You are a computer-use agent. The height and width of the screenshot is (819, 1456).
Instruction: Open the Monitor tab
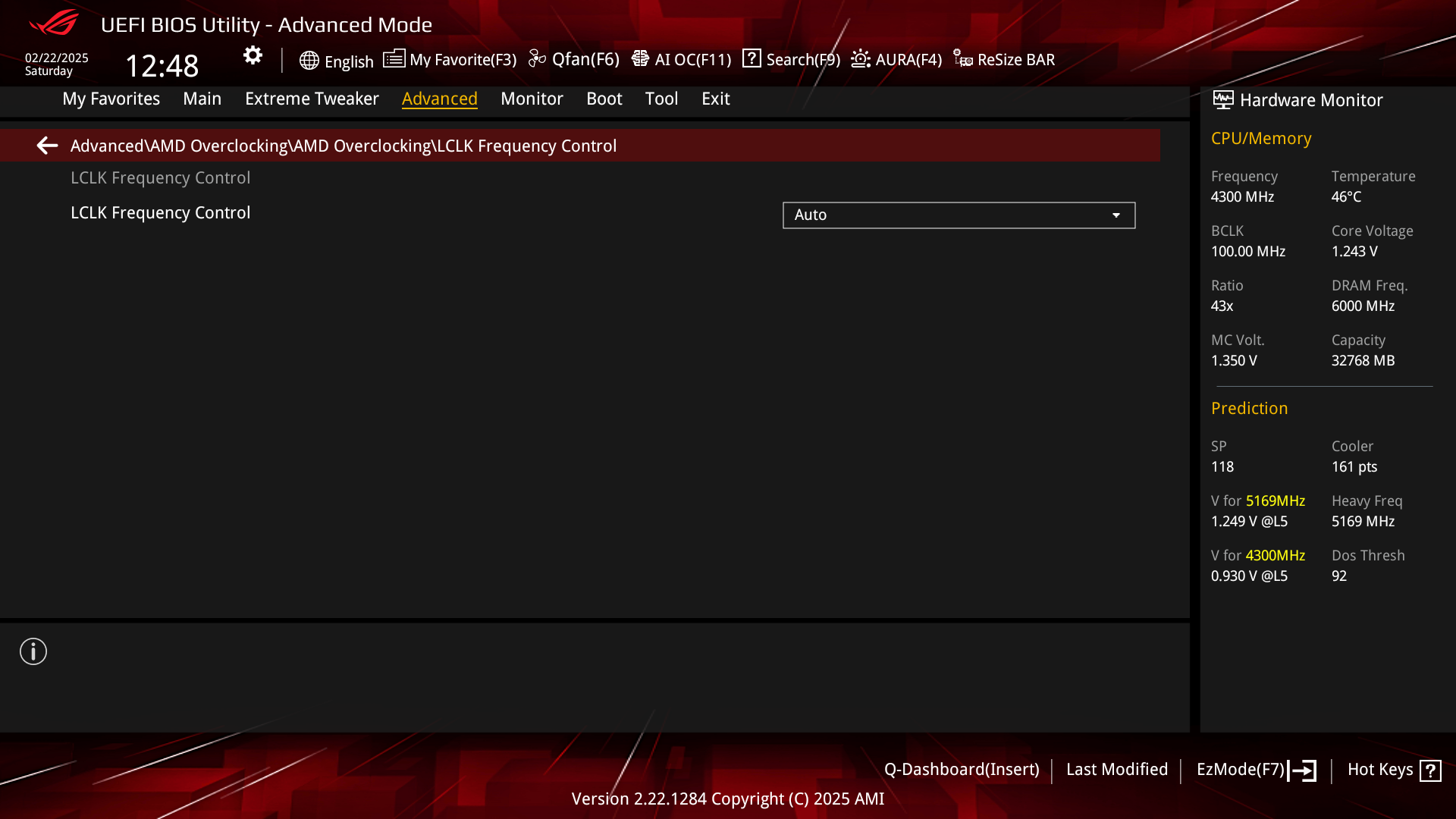[x=532, y=99]
